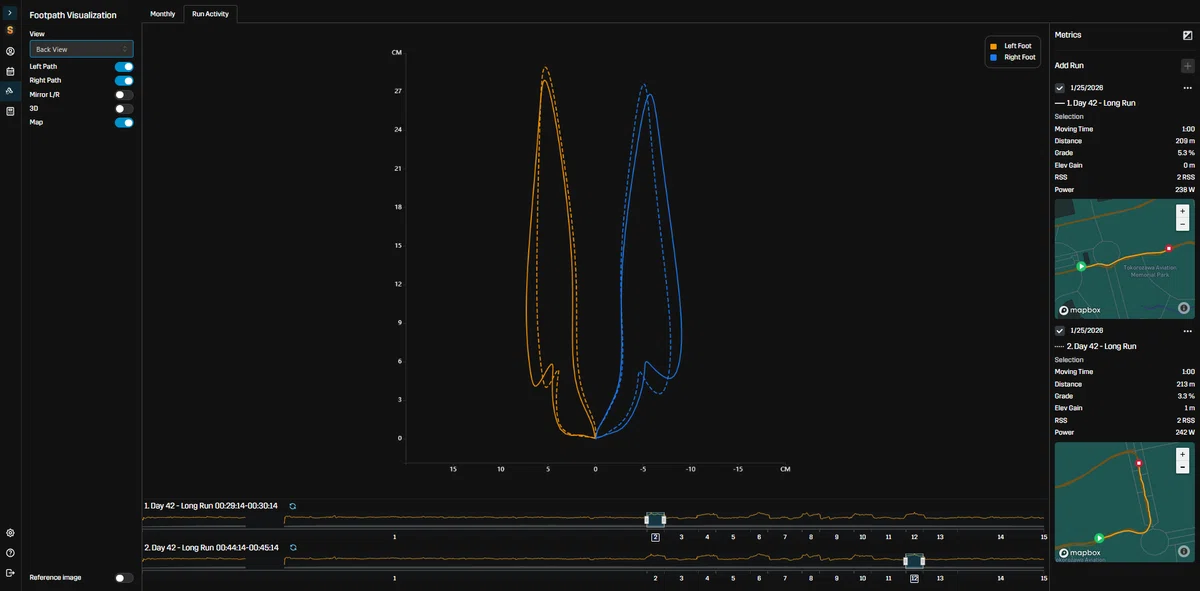
Task: Open the training plan list sidebar icon
Action: (x=10, y=111)
